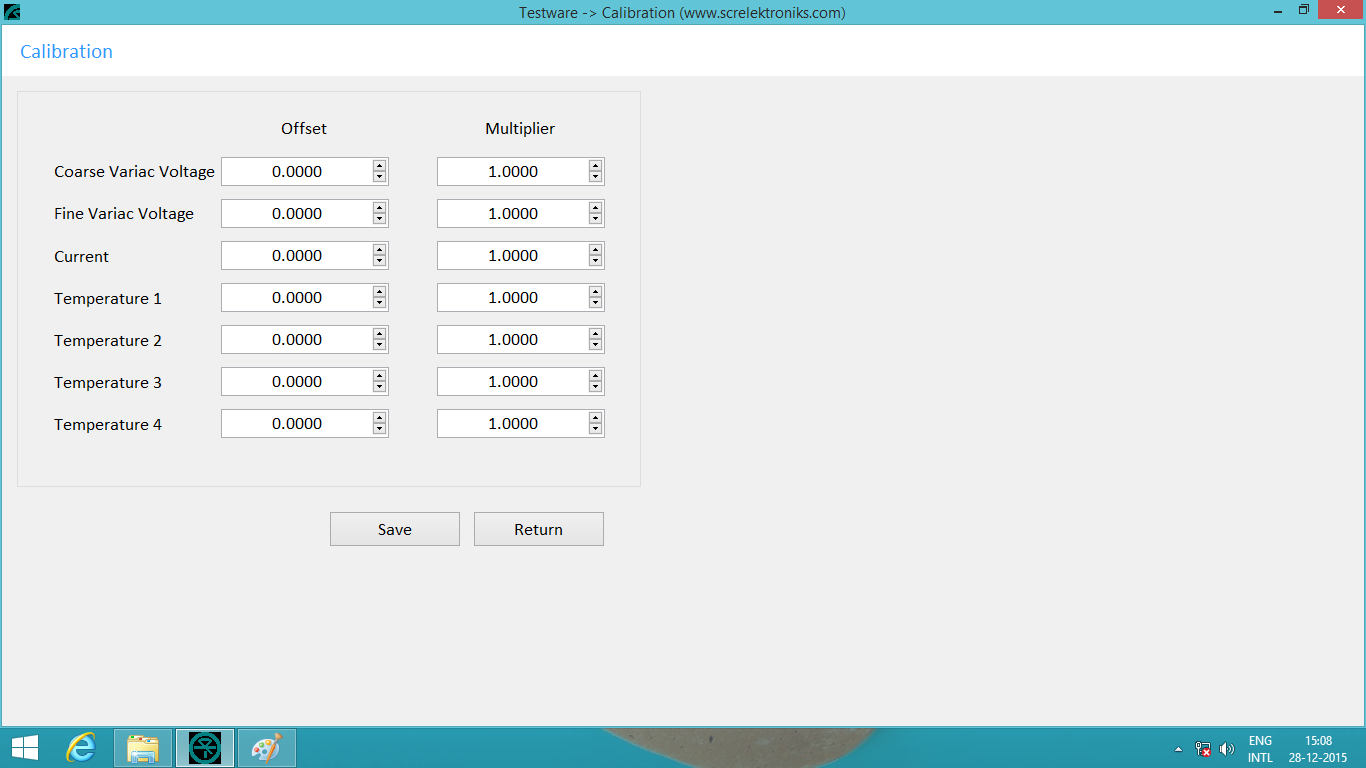
Task: Increase Temperature 2 offset
Action: [x=379, y=334]
